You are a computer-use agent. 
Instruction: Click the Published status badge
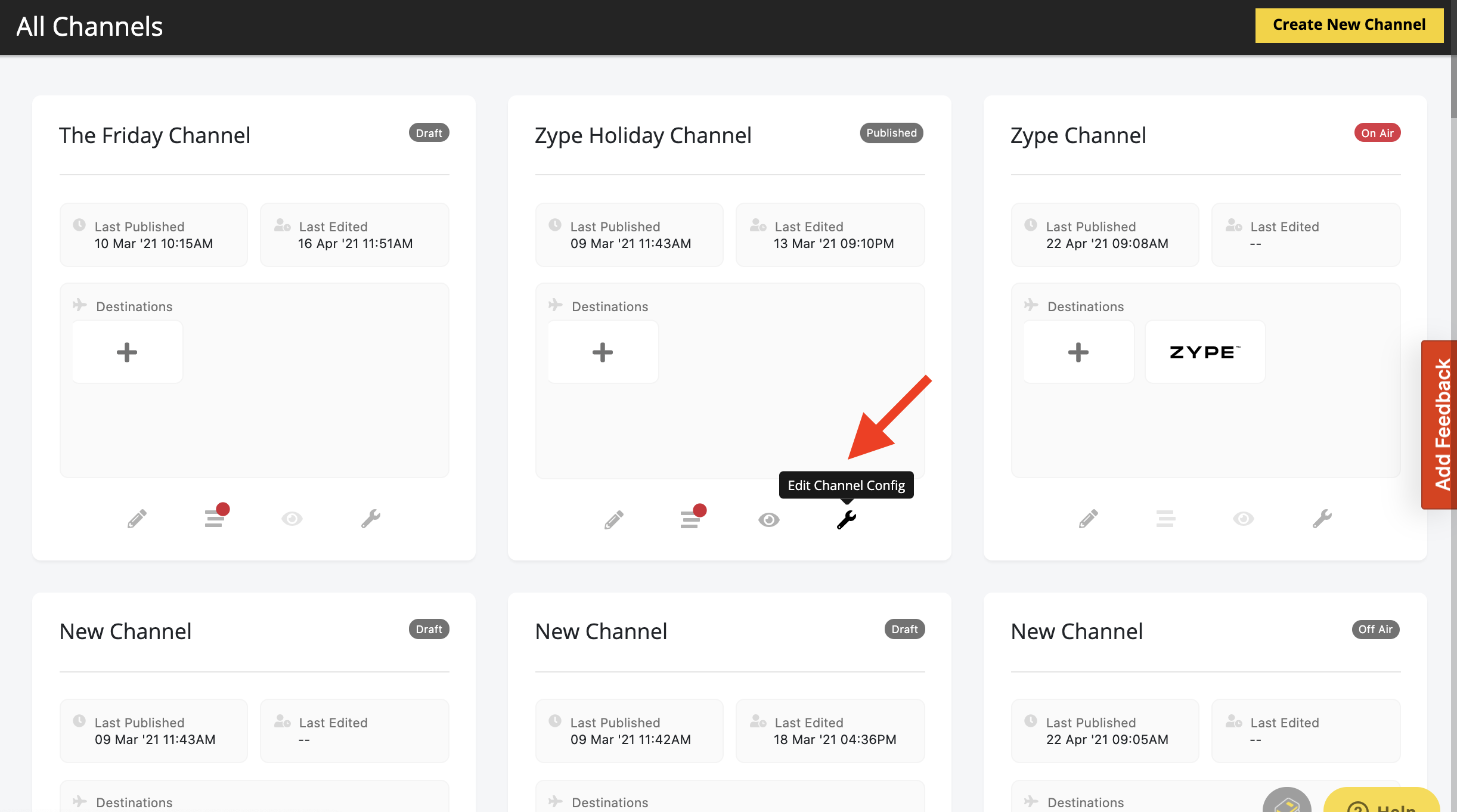892,133
